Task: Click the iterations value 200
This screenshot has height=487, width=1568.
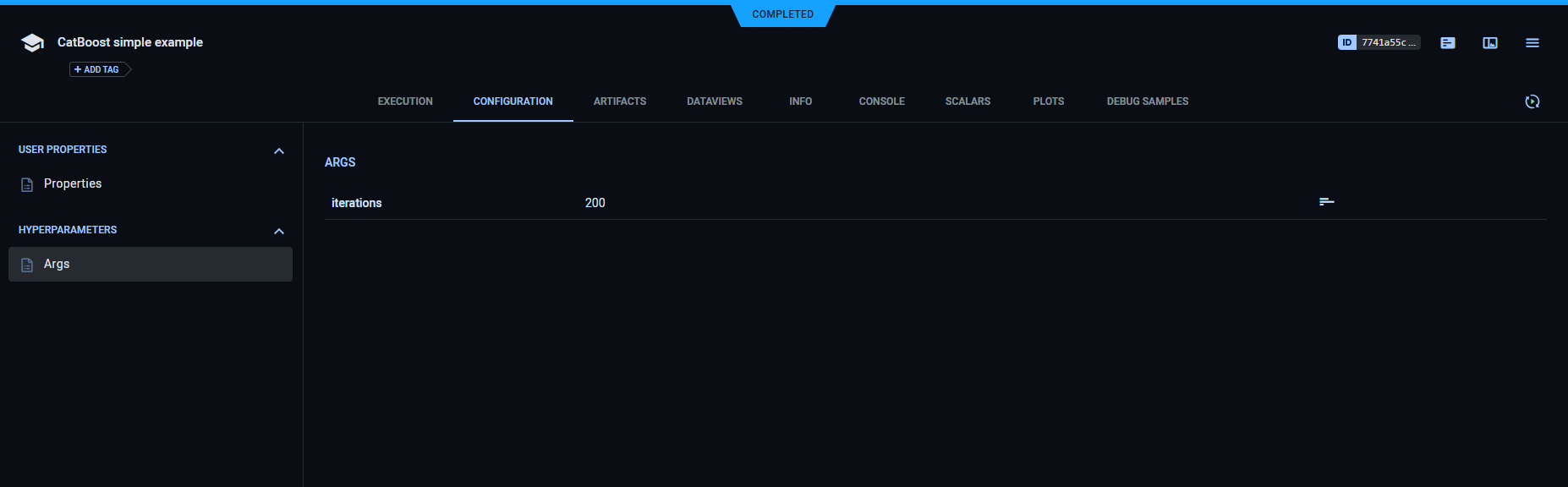Action: click(595, 203)
